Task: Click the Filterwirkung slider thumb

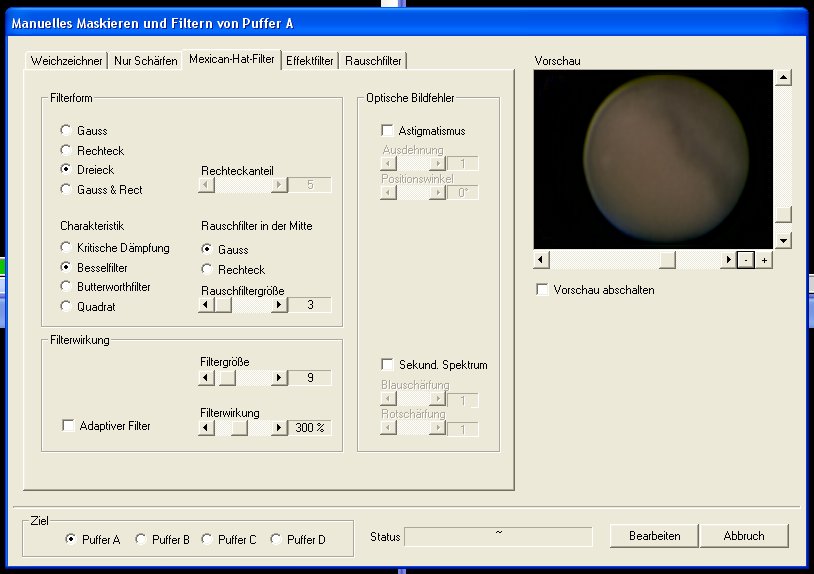Action: point(239,427)
